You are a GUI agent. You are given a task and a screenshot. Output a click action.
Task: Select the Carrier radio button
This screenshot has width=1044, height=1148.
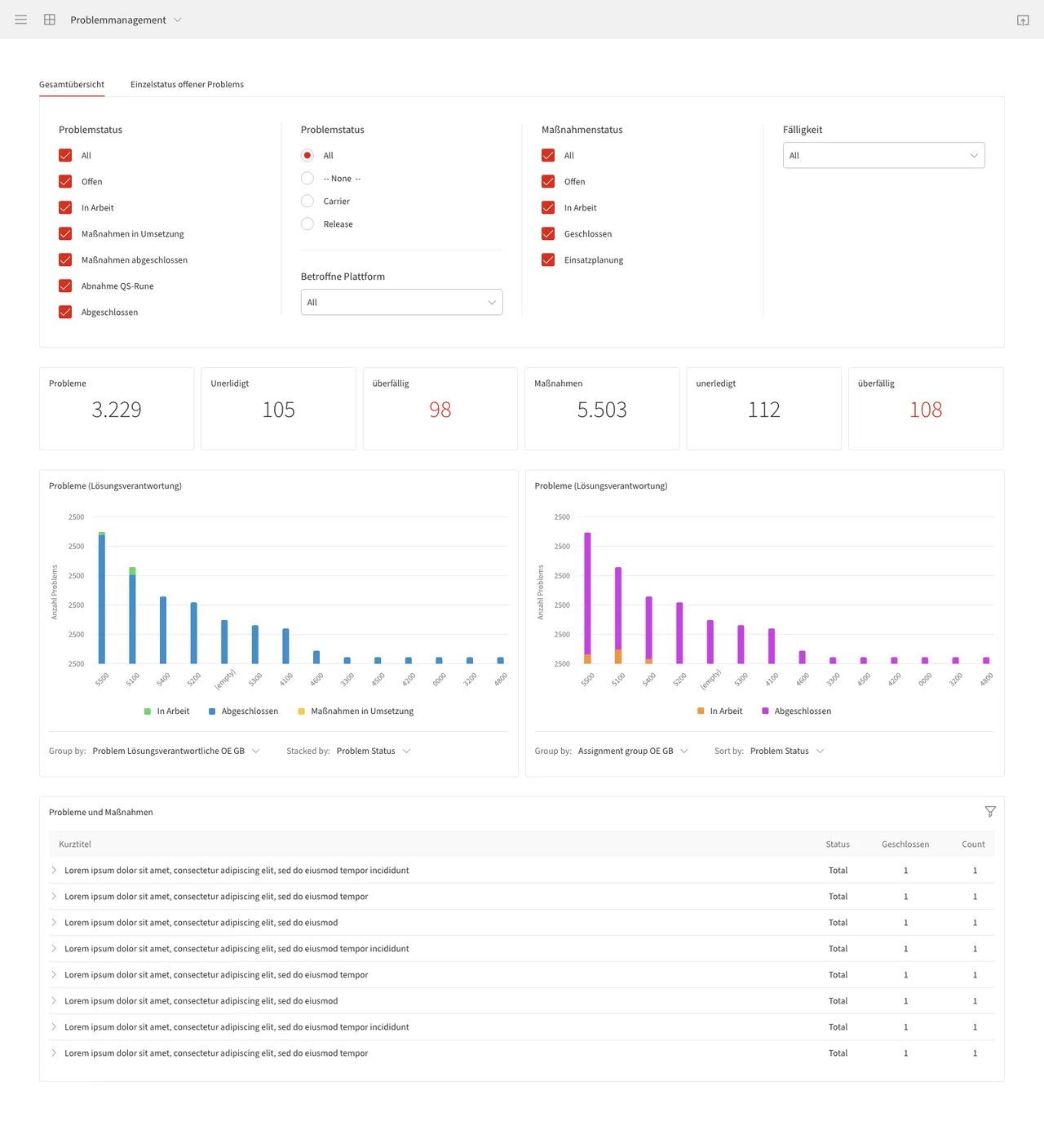point(307,202)
